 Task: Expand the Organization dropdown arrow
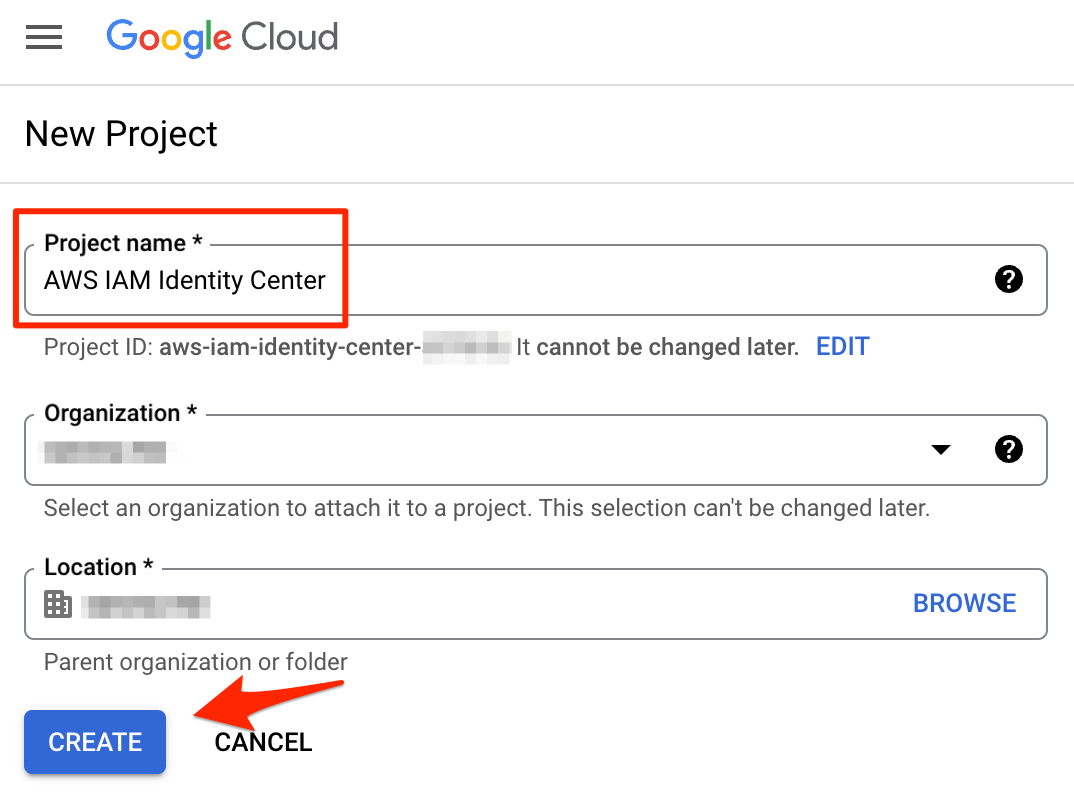tap(941, 450)
